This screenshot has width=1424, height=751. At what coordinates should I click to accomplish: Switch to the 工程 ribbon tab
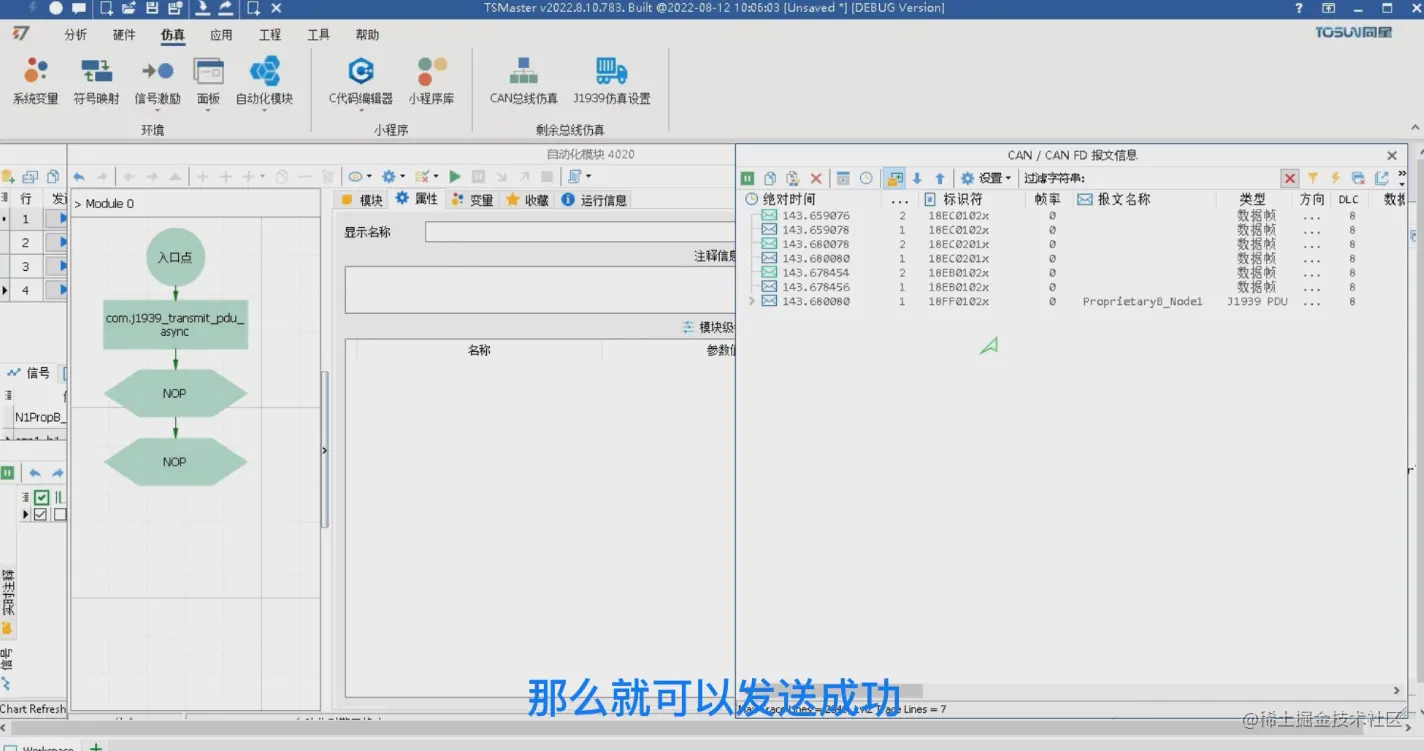point(270,35)
